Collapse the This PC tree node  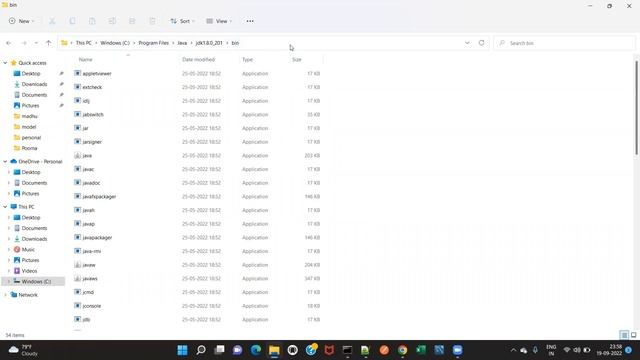pos(5,207)
